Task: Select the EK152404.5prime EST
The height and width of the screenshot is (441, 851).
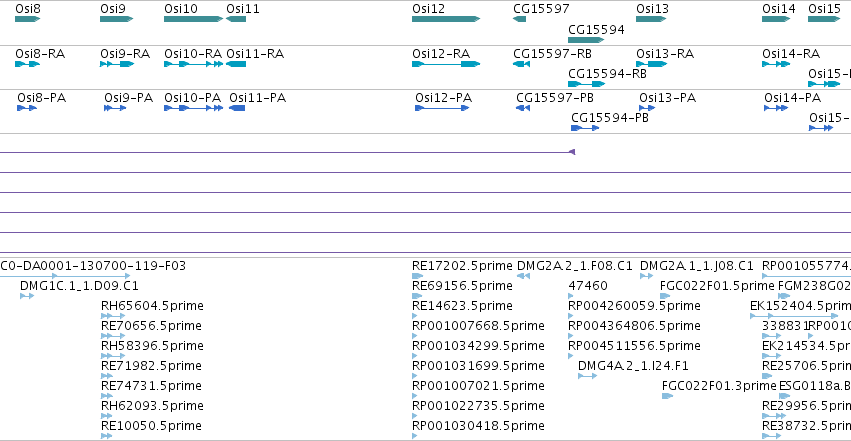Action: click(795, 316)
